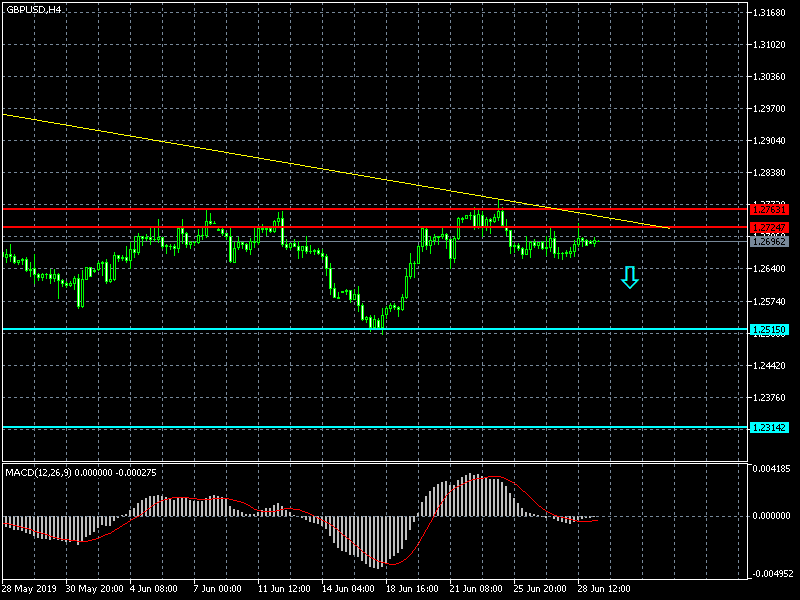The height and width of the screenshot is (600, 800).
Task: Select the 1.27247 red price tag
Action: point(769,228)
